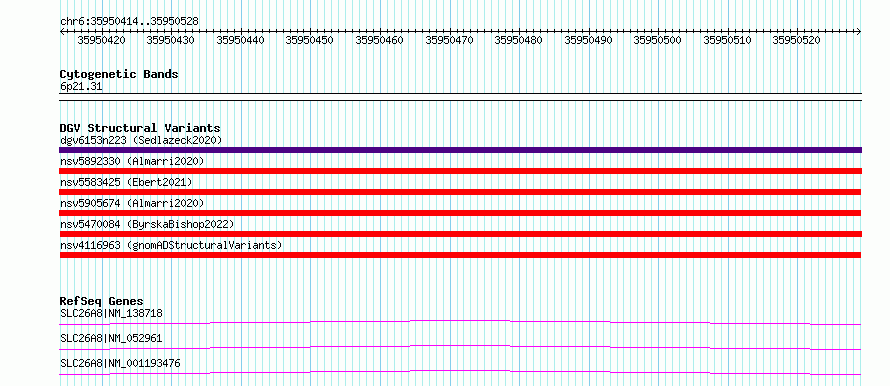Click the Cytogenetic Bands track title
Image resolution: width=890 pixels, height=386 pixels.
coord(119,74)
